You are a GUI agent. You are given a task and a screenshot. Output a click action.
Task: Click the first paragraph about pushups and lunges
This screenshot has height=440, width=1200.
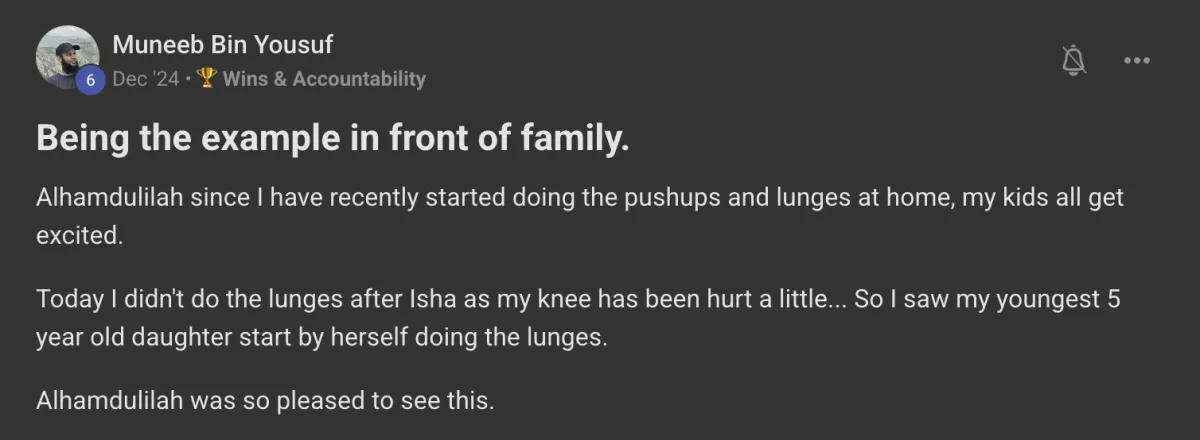click(580, 198)
